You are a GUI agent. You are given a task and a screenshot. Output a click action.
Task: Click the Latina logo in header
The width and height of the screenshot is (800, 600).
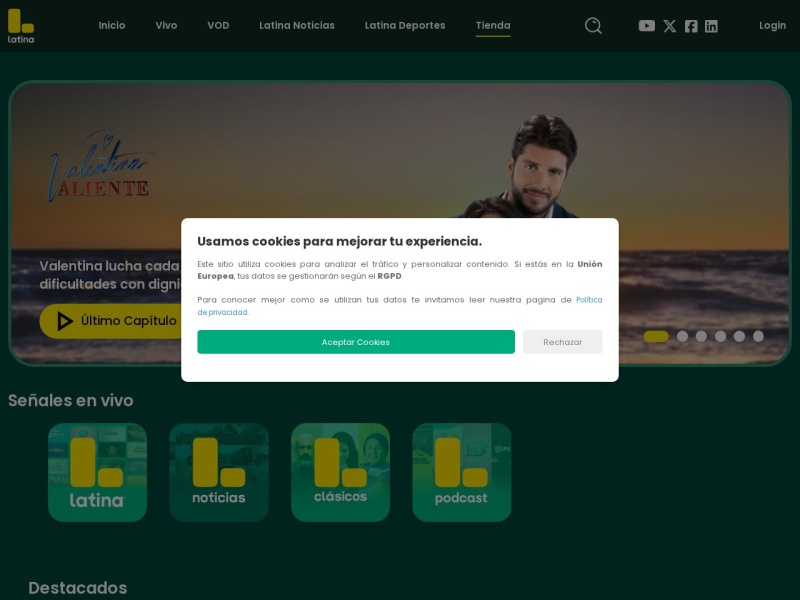pyautogui.click(x=21, y=26)
